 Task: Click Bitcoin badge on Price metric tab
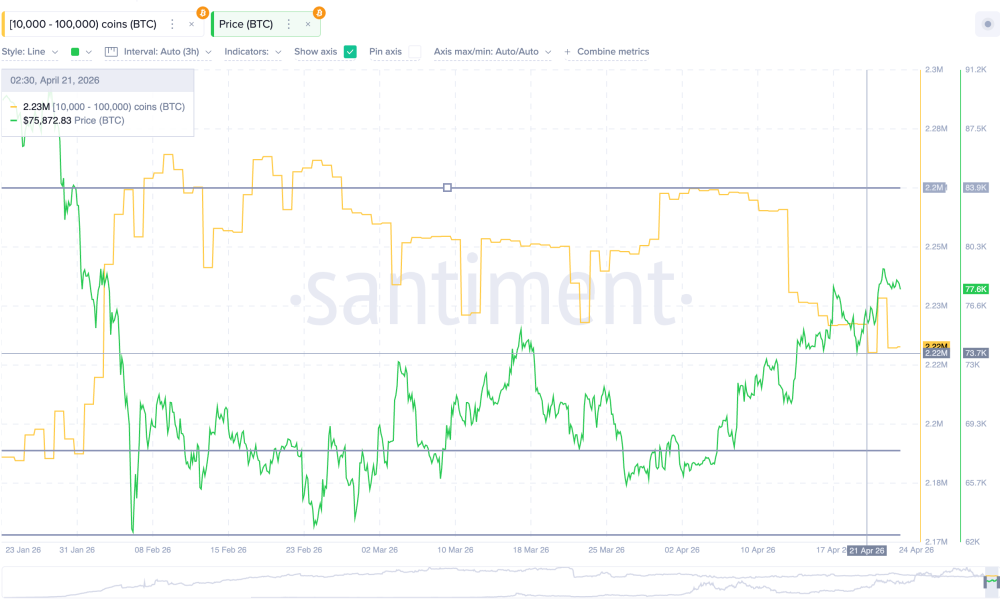(x=319, y=13)
